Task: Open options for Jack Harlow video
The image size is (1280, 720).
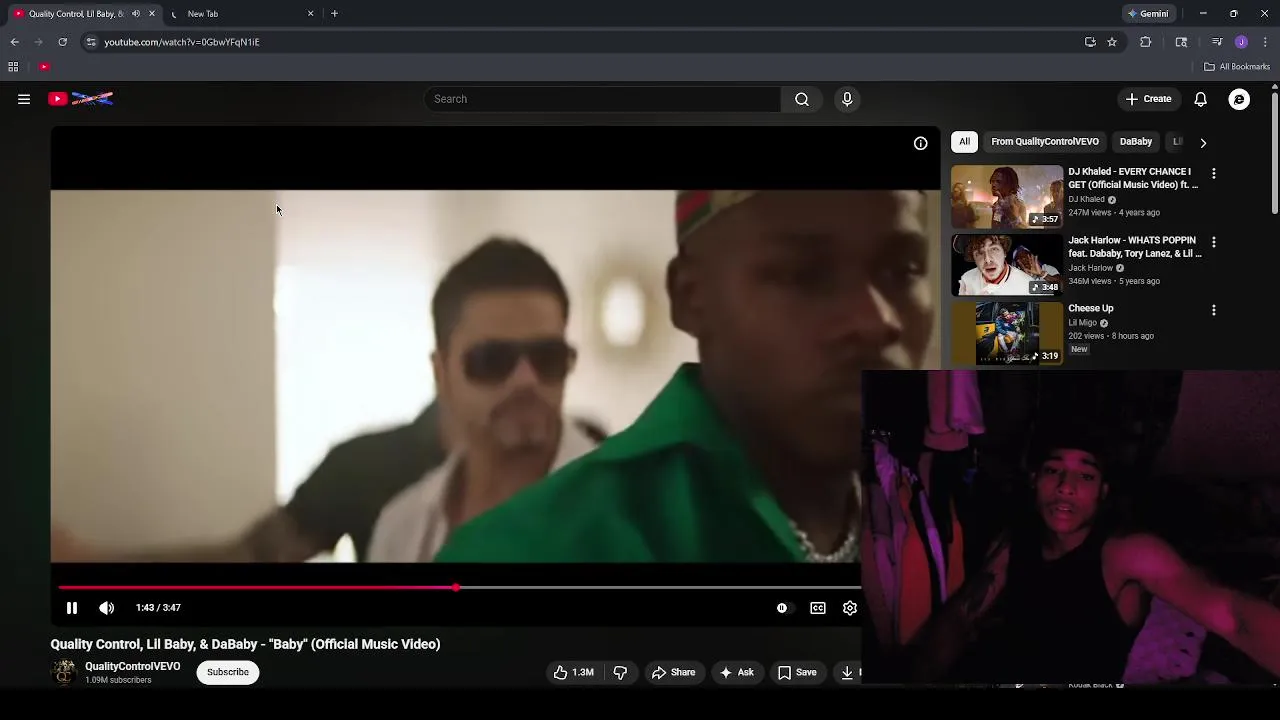Action: coord(1214,242)
